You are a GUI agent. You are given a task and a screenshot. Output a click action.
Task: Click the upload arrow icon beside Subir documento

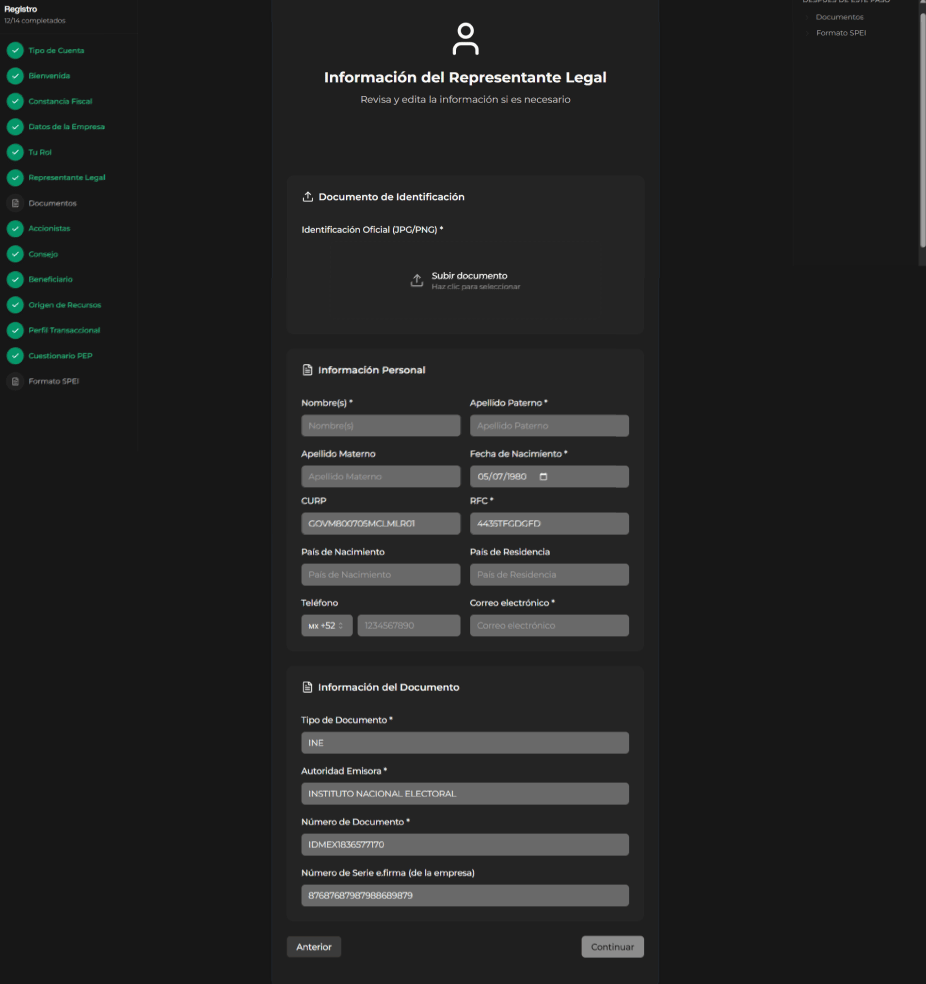(417, 281)
